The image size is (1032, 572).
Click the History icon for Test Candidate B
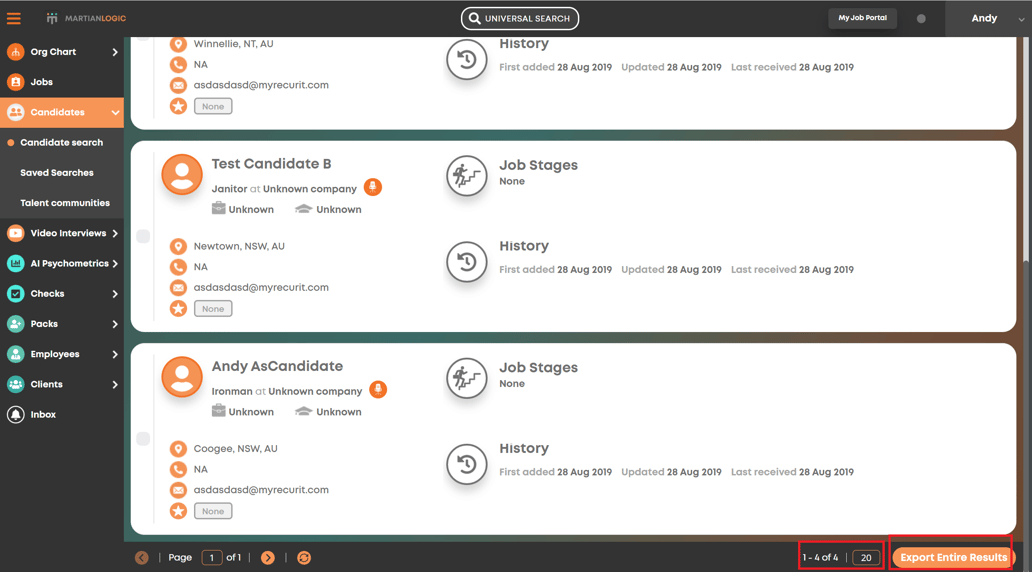(467, 262)
